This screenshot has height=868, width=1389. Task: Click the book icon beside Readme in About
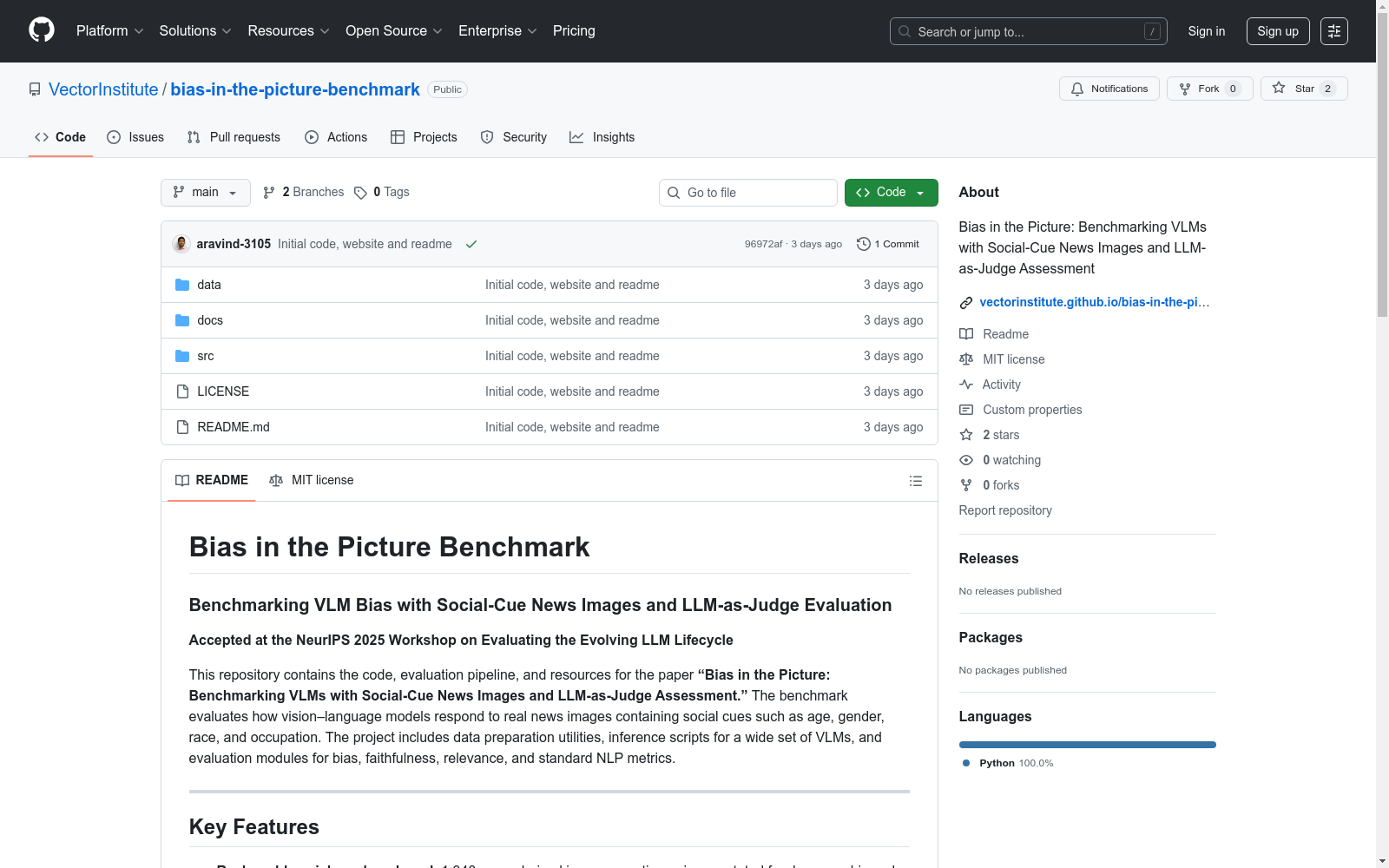(x=966, y=334)
